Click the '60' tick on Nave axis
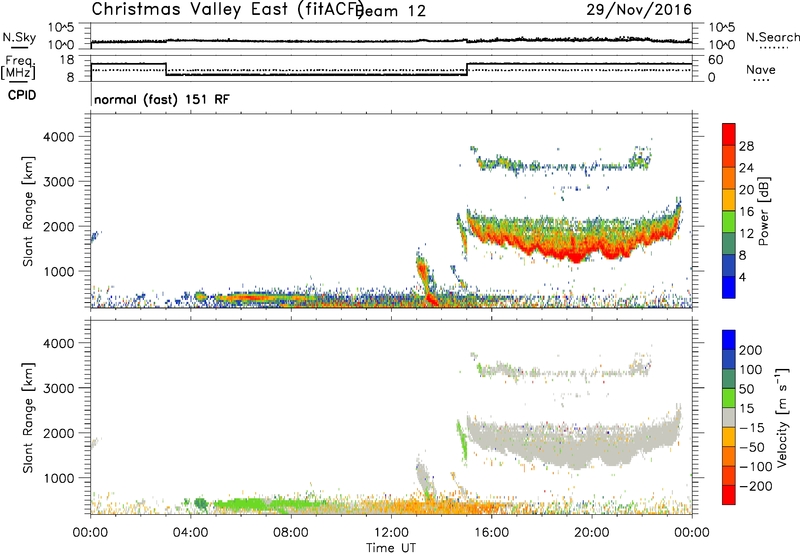This screenshot has height=554, width=800. pyautogui.click(x=716, y=60)
